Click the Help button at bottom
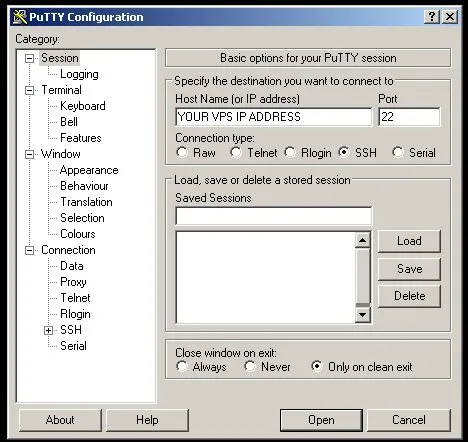Viewport: 468px width, 442px height. pyautogui.click(x=147, y=420)
